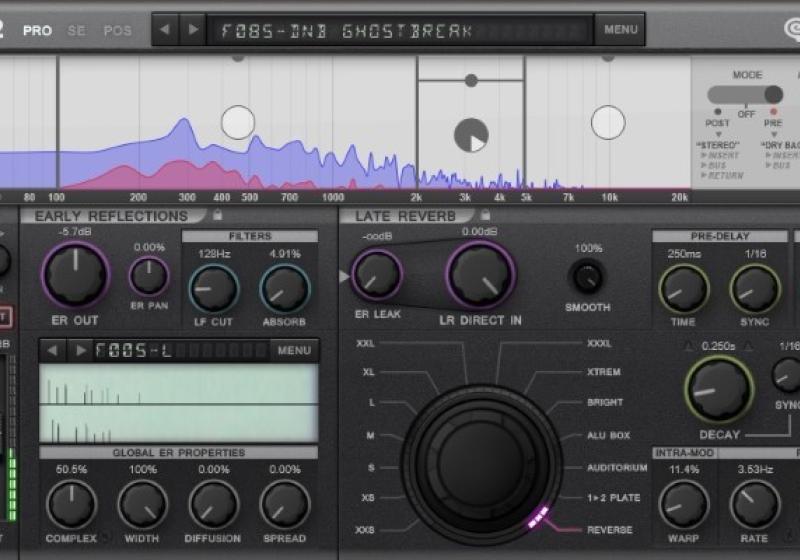This screenshot has height=560, width=800.
Task: Switch to the SE view tab
Action: pyautogui.click(x=77, y=31)
